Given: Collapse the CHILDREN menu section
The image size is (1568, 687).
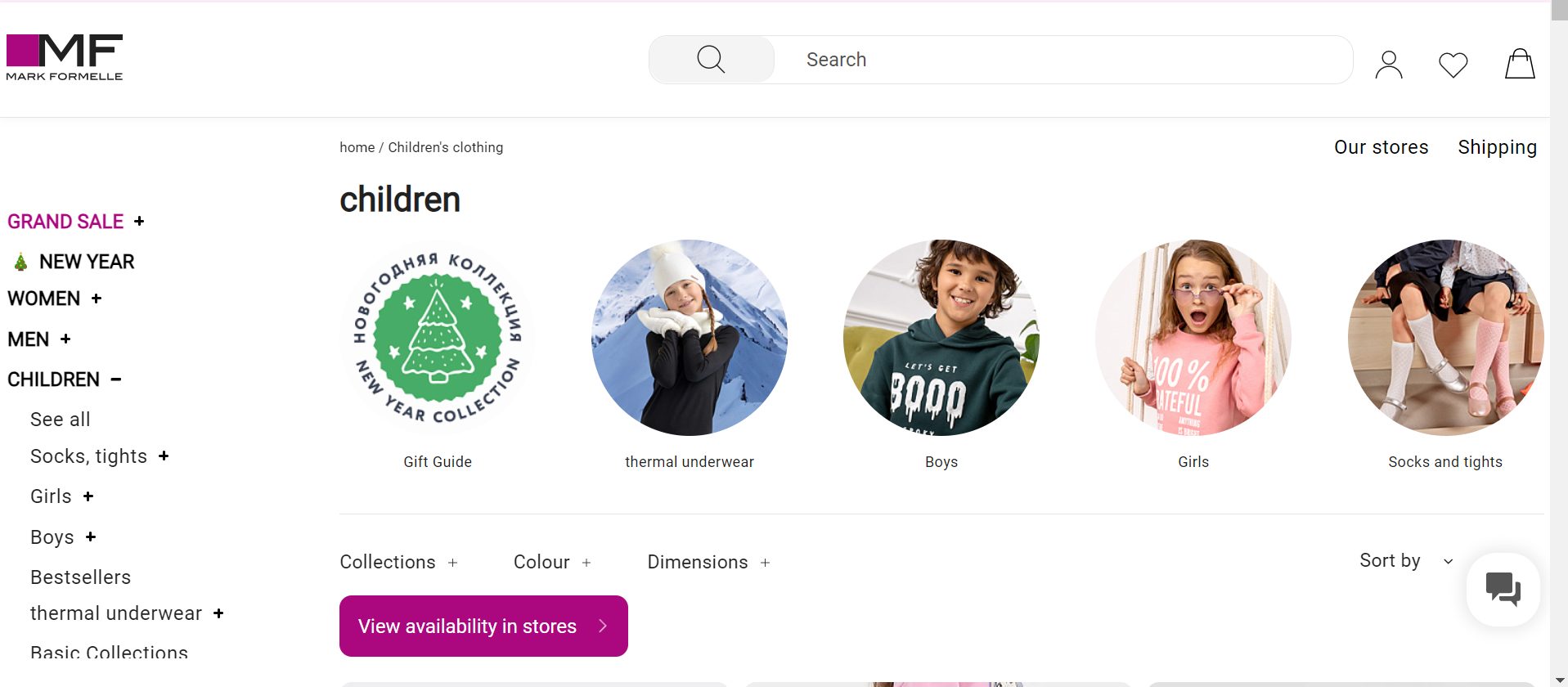Looking at the screenshot, I should tap(116, 379).
